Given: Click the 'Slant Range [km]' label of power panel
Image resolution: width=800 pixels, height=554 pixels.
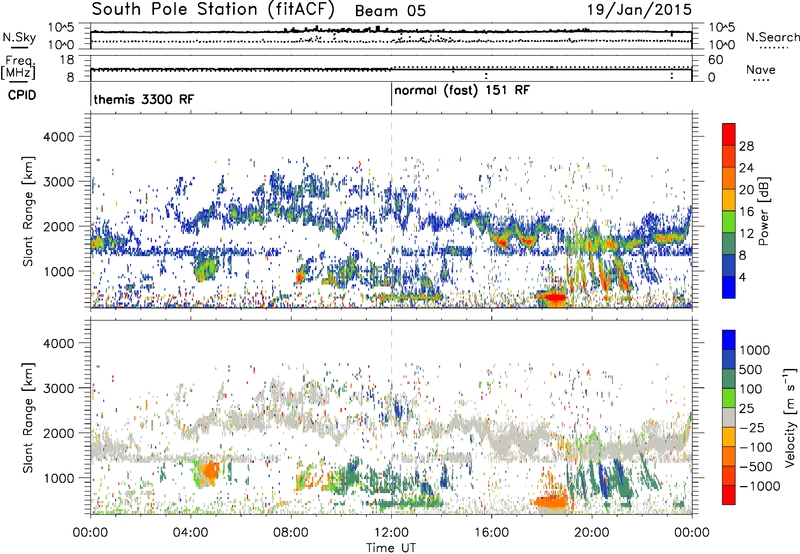Looking at the screenshot, I should tap(28, 211).
